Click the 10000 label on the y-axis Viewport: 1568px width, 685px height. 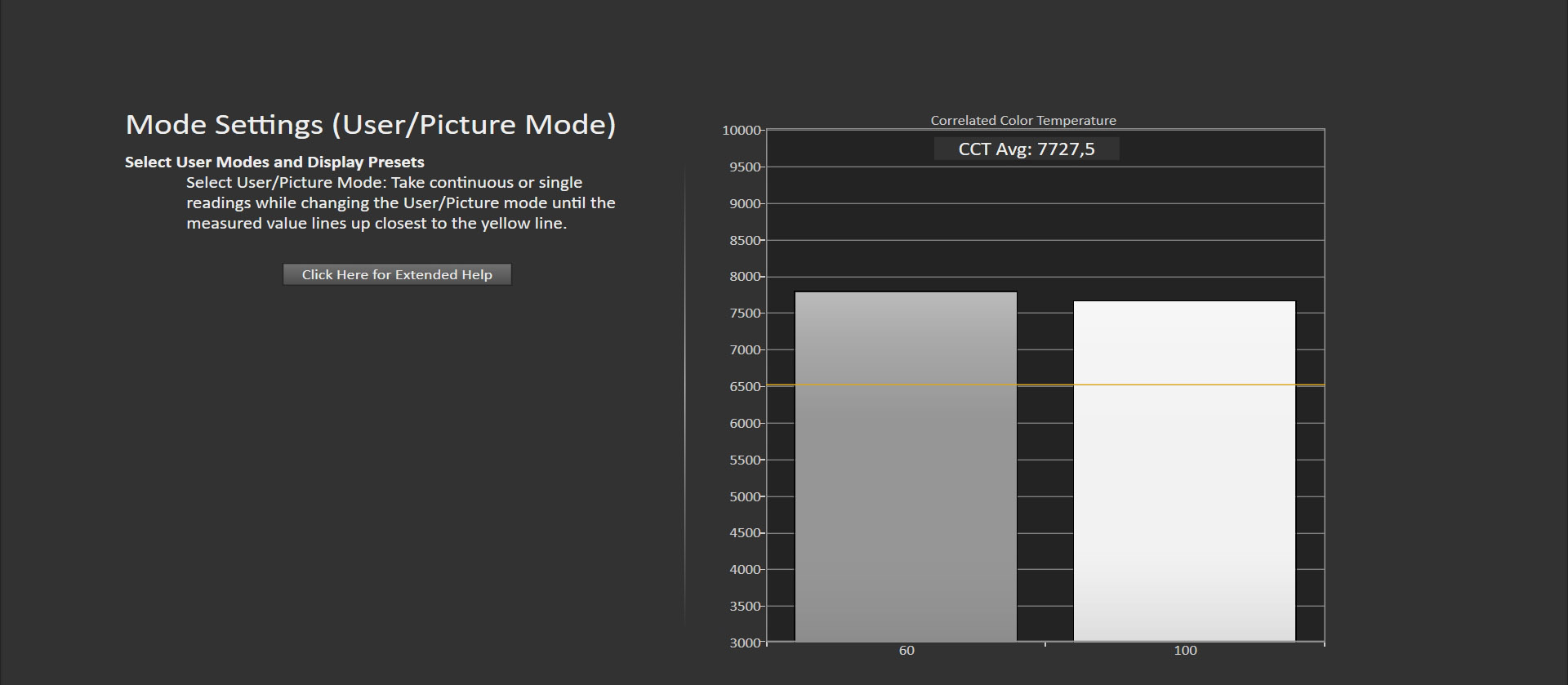click(742, 131)
